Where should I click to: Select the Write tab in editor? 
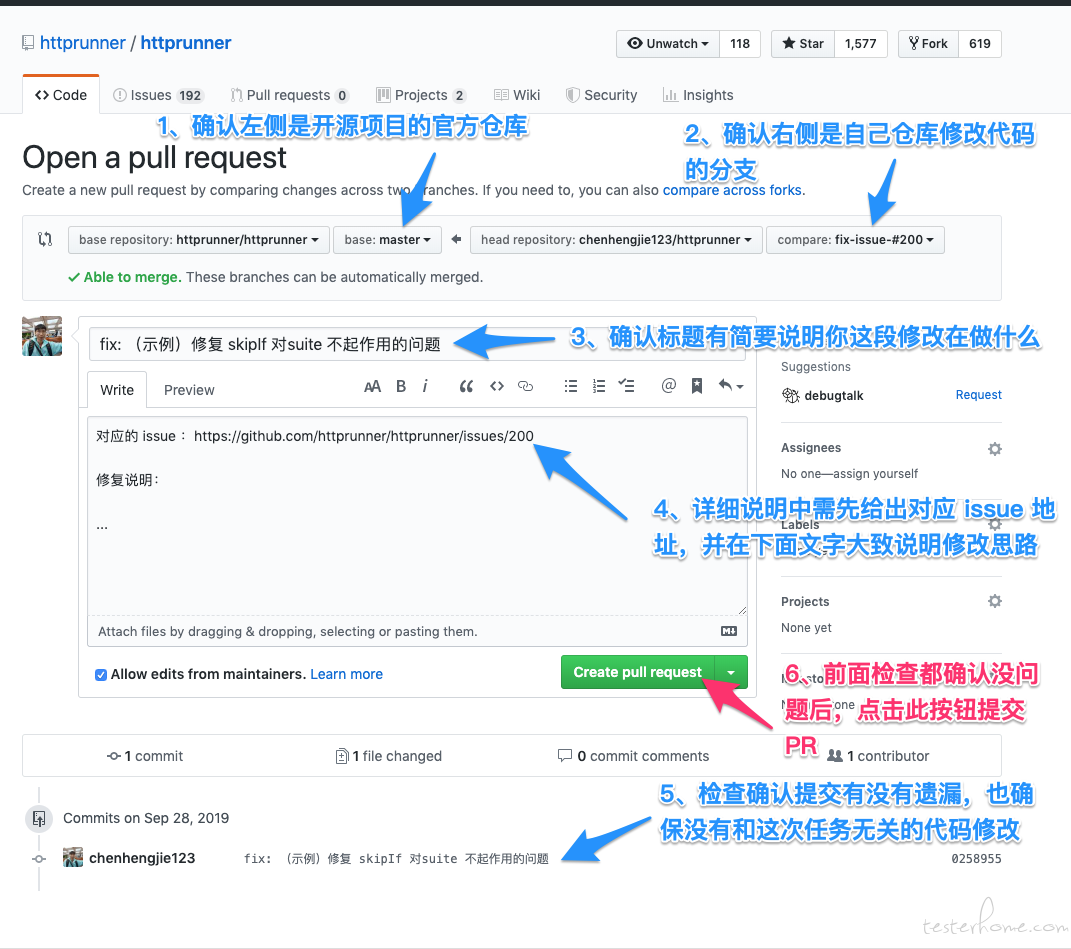coord(117,390)
